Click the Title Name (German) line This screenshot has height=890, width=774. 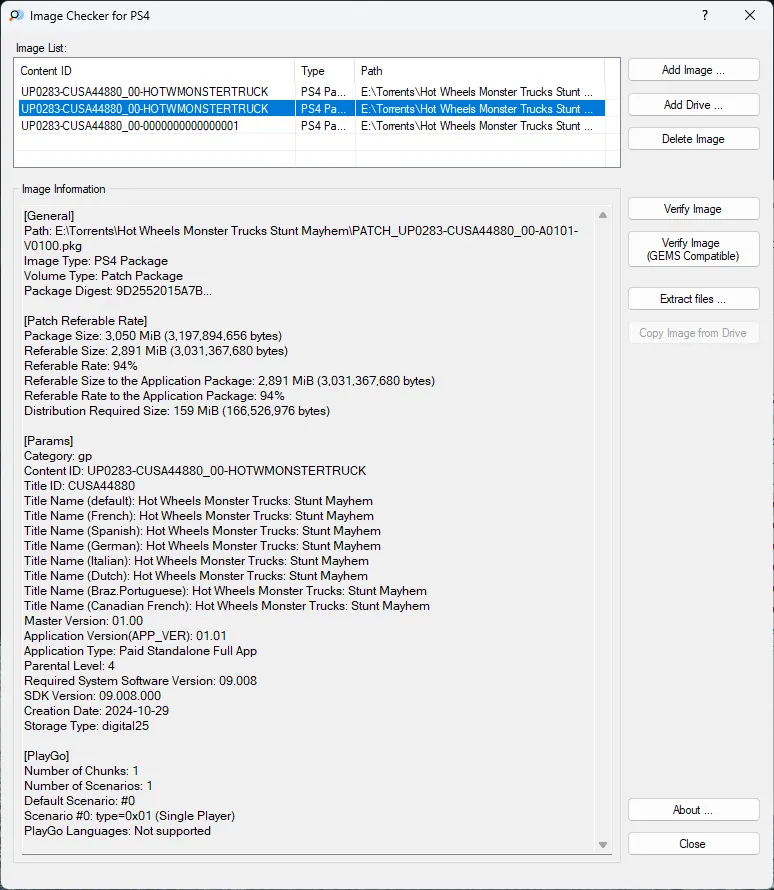(x=203, y=546)
